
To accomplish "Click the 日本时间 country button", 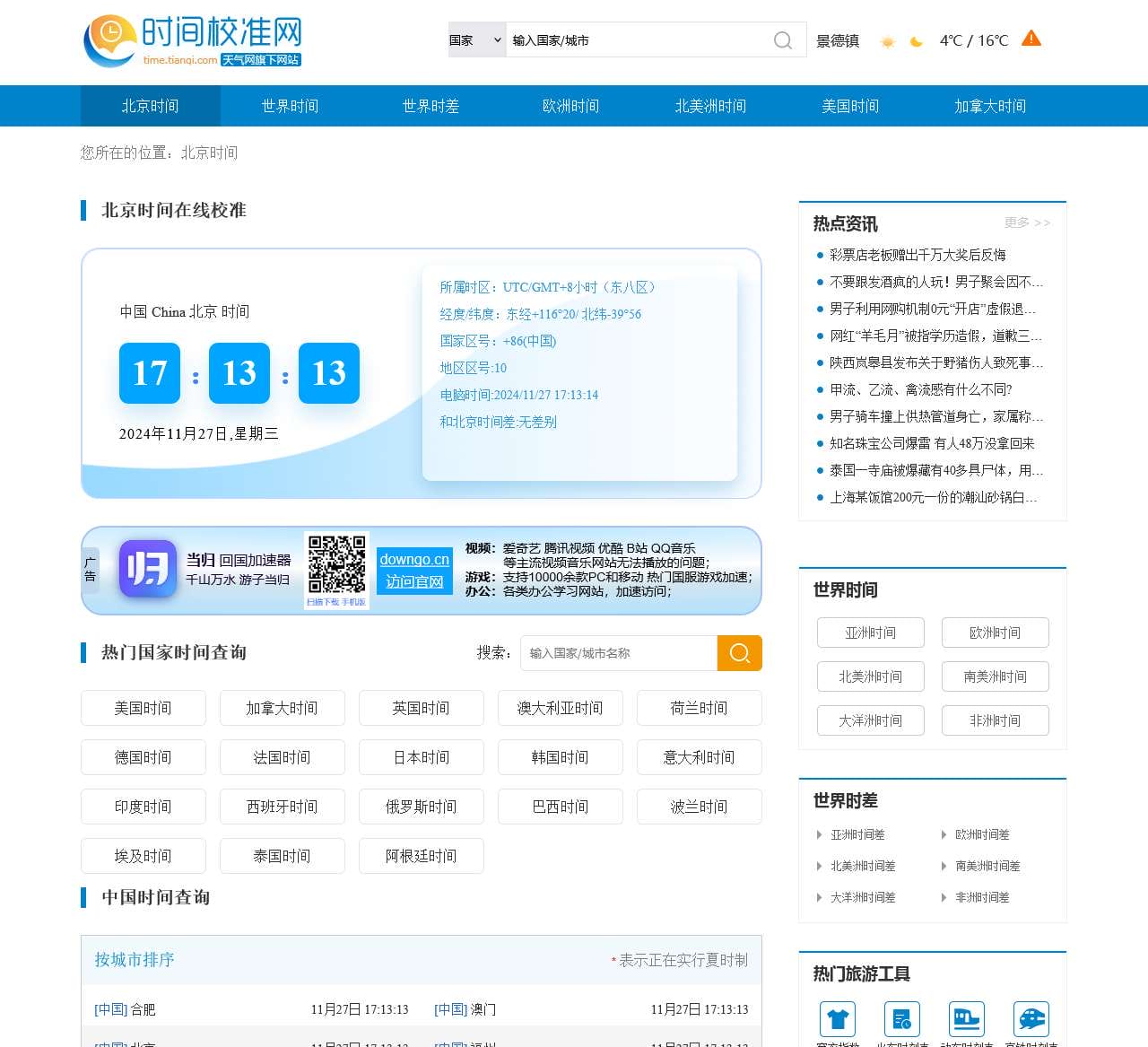I will (x=421, y=757).
